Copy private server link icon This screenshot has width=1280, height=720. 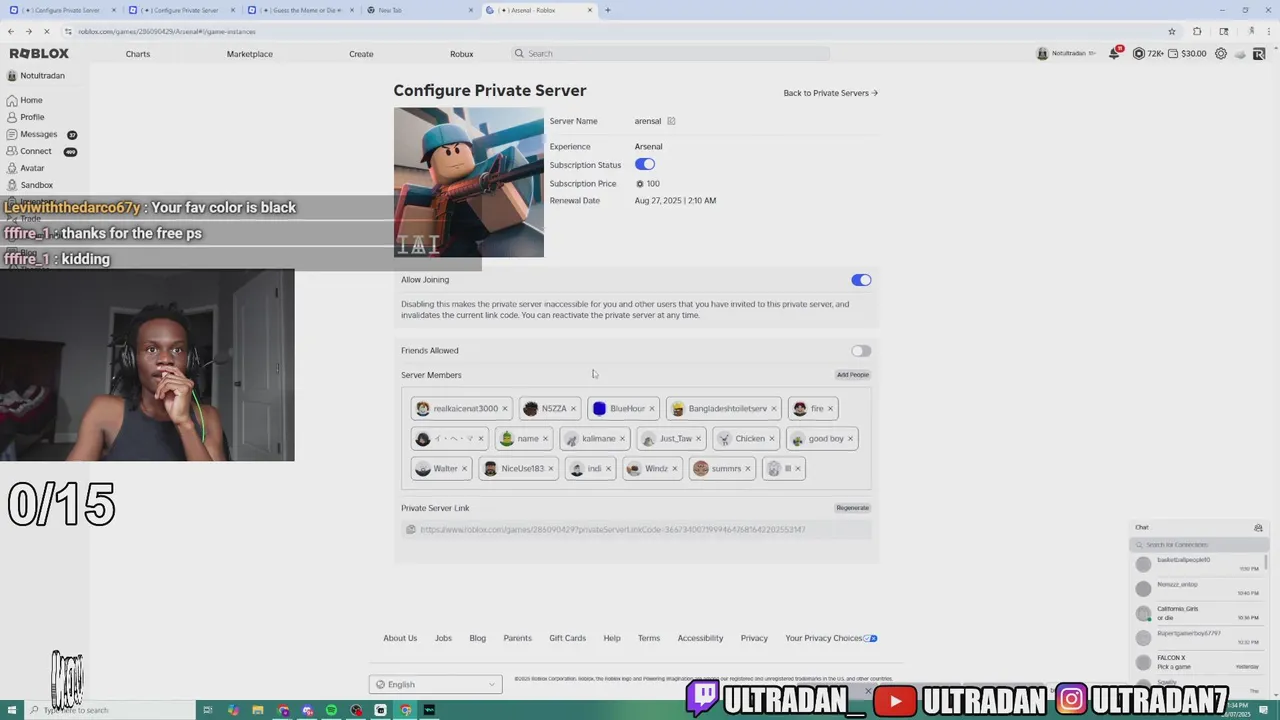tap(411, 530)
